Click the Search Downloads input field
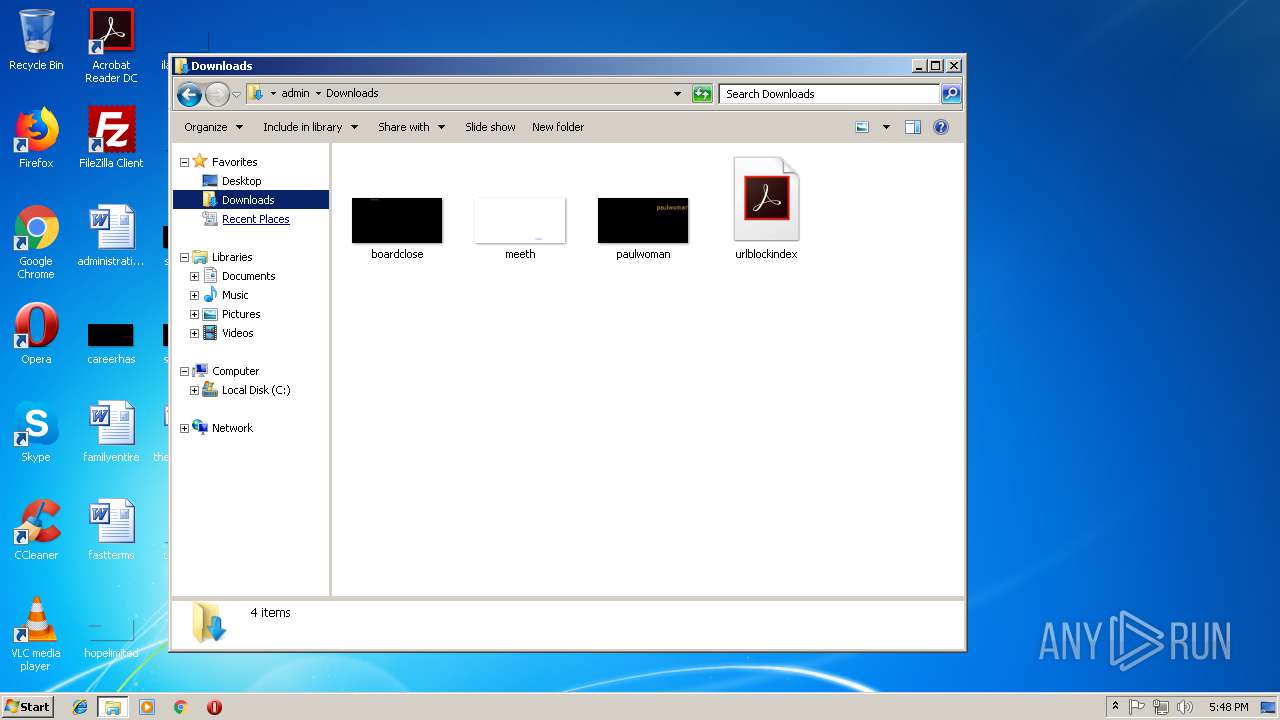Screen dimensions: 1280x720 (x=829, y=94)
